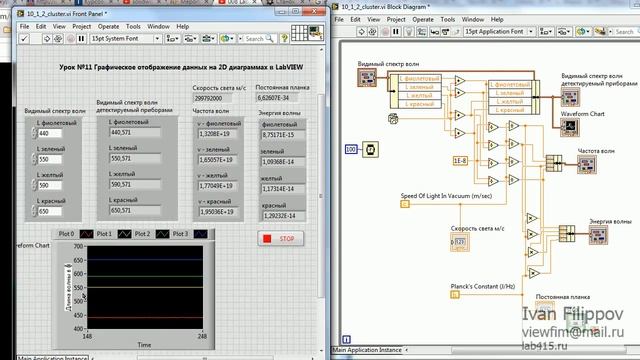
Task: Select Waveform Chart terminal in diagram
Action: pyautogui.click(x=569, y=127)
